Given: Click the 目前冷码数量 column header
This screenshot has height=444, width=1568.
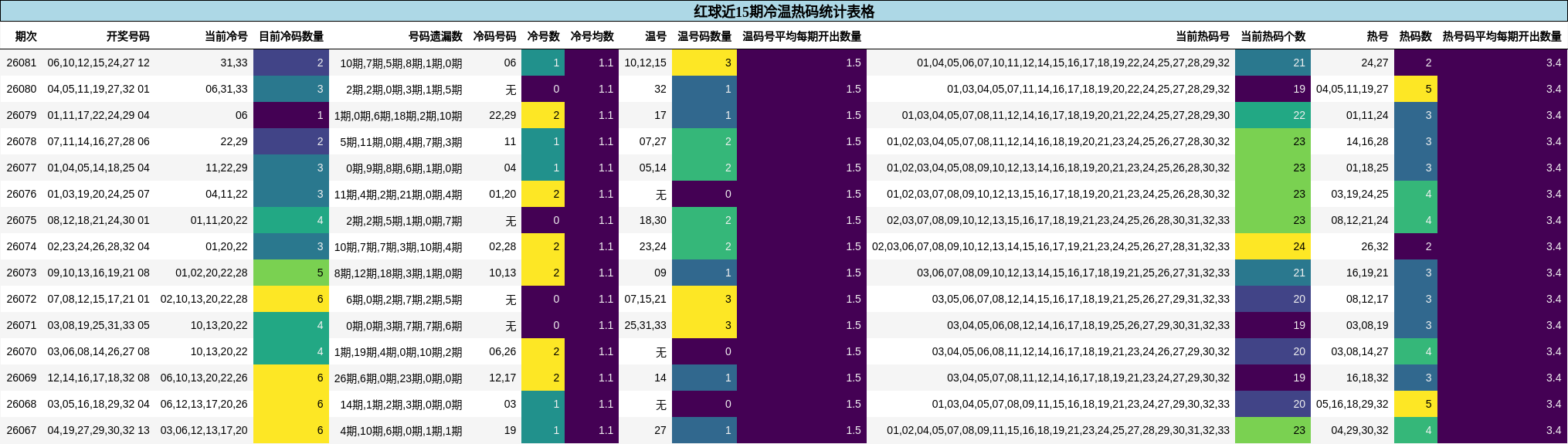Looking at the screenshot, I should click(291, 36).
